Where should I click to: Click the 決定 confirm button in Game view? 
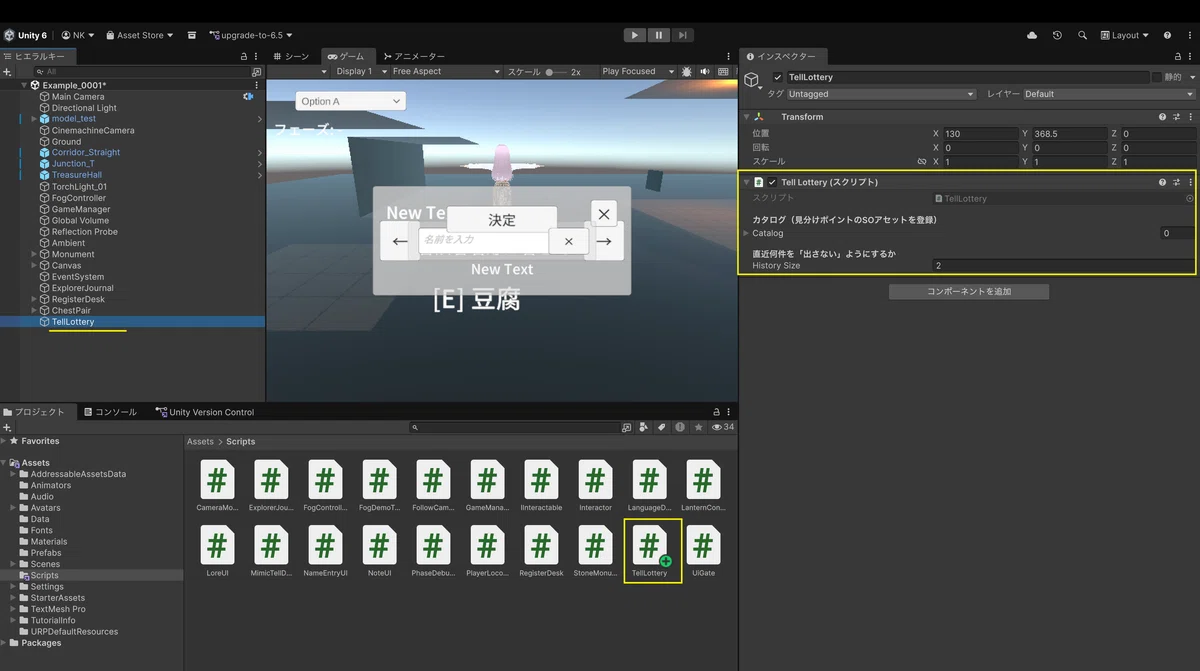tap(502, 220)
